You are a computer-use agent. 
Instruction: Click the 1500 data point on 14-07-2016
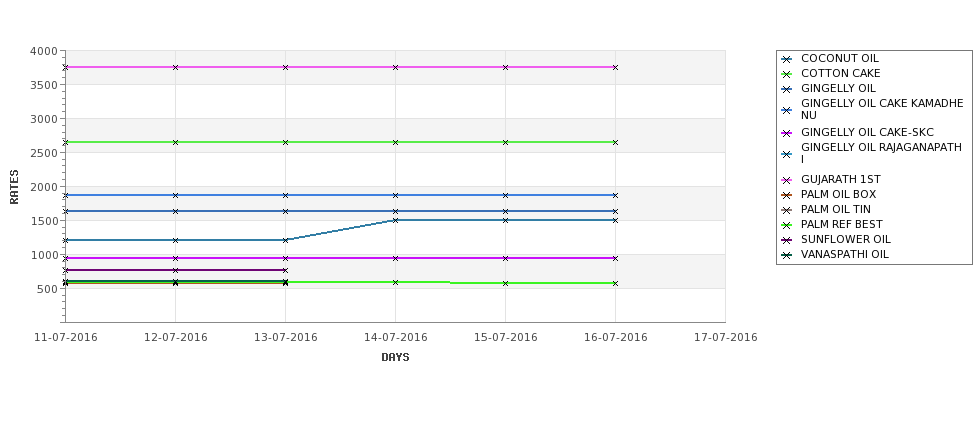coord(395,220)
